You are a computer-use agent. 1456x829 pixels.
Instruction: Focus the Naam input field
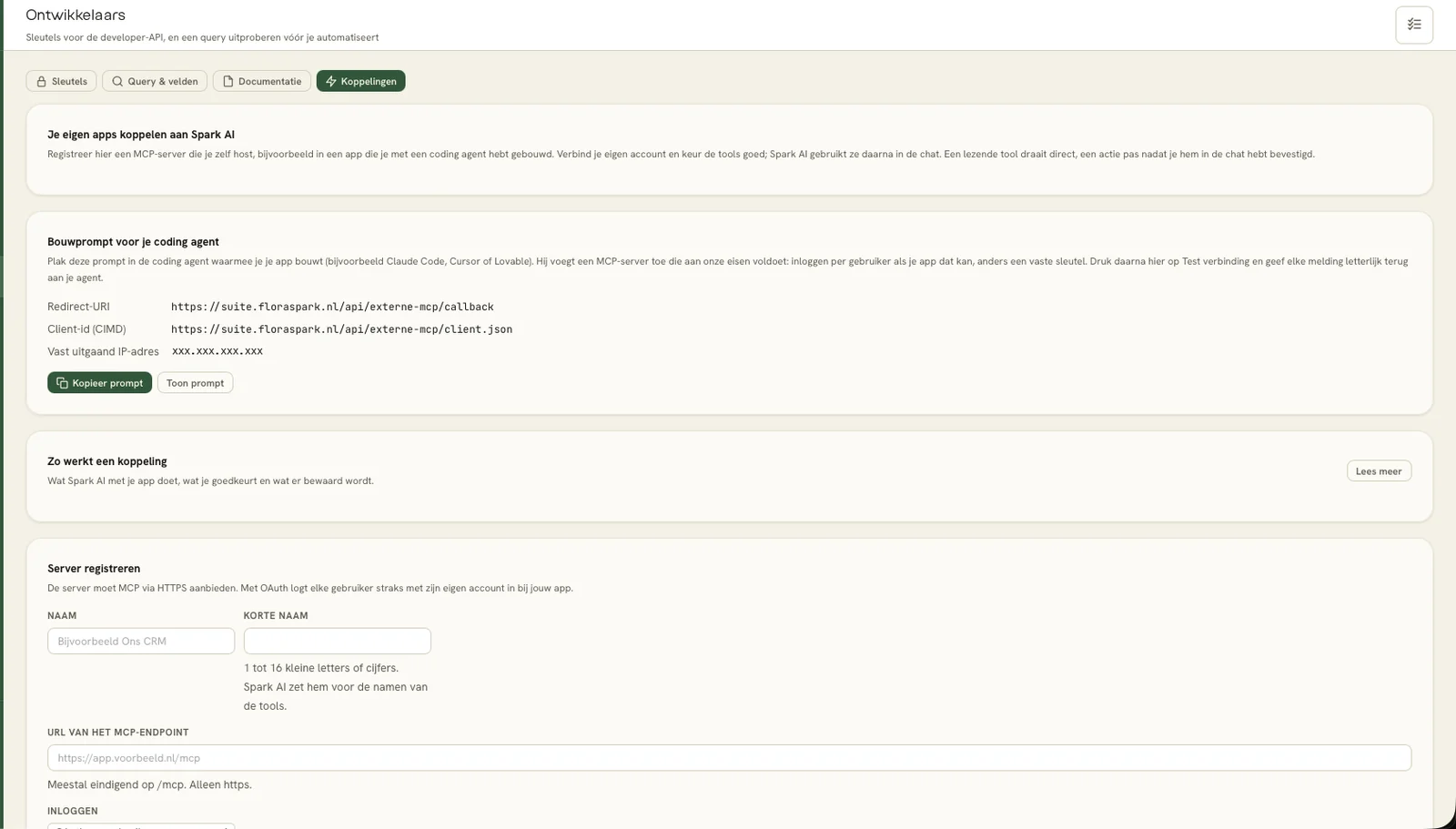tap(141, 641)
